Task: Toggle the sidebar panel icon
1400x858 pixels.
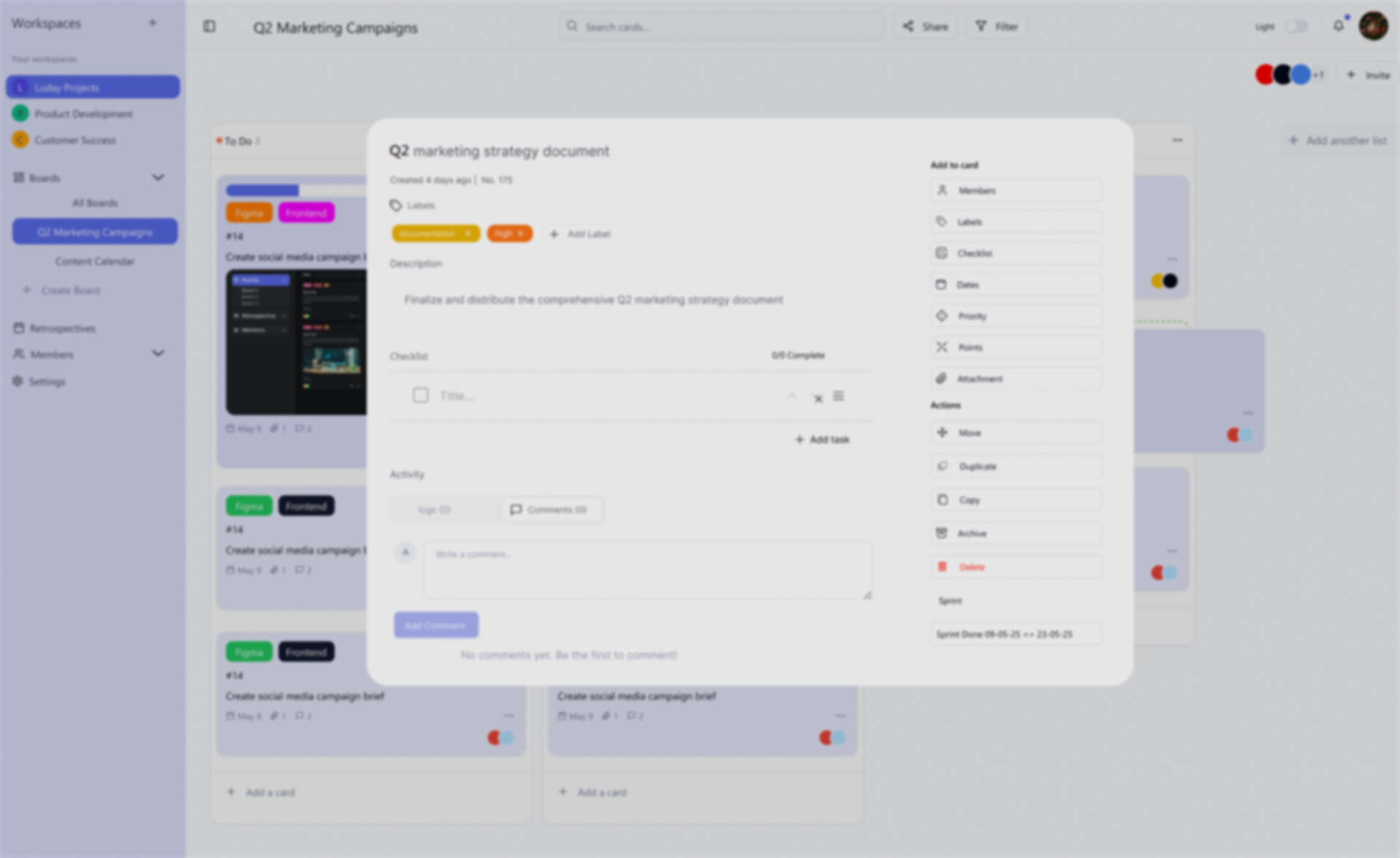Action: [x=209, y=26]
